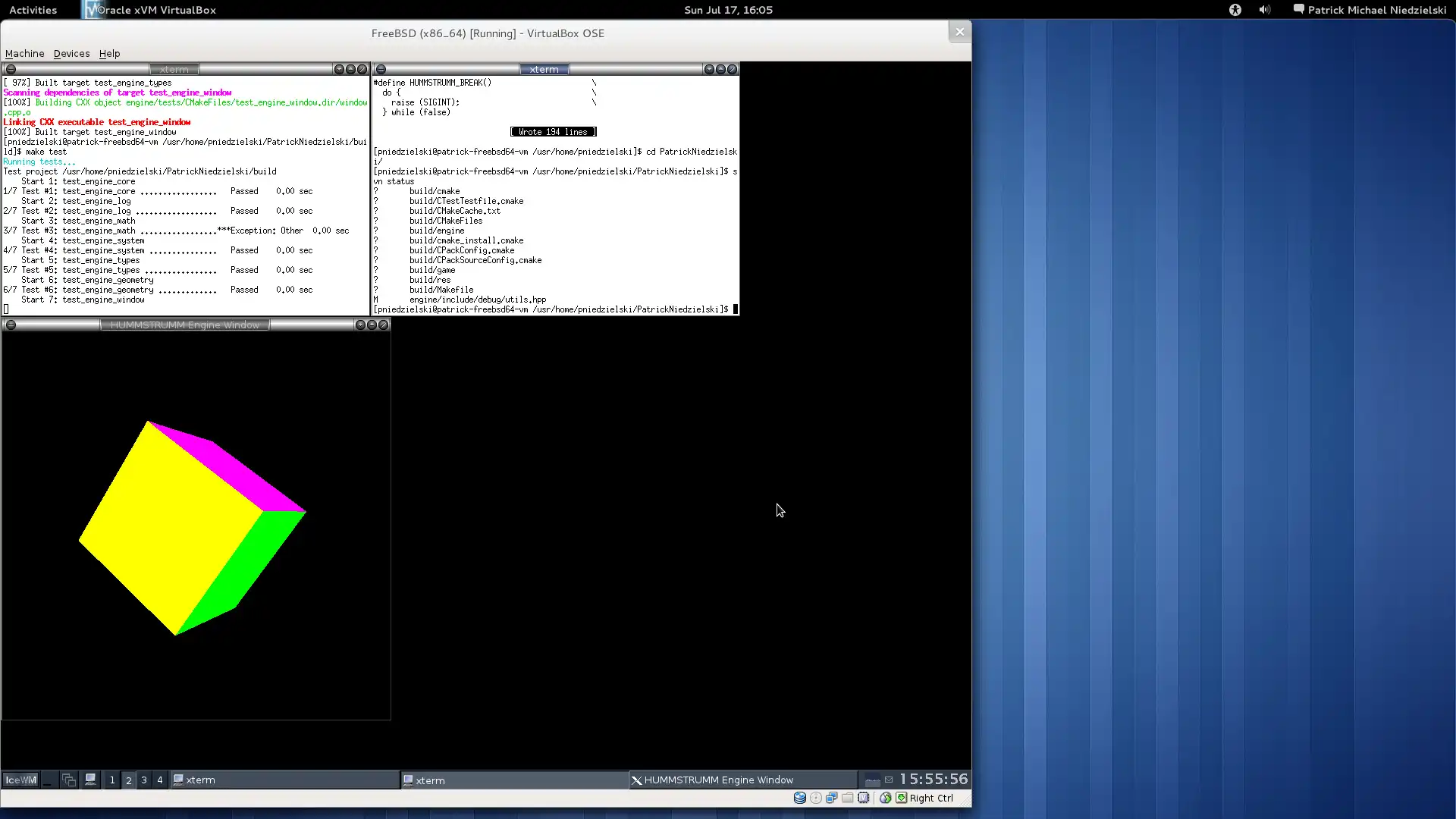
Task: Open the GNOME volume indicator
Action: [x=1264, y=10]
